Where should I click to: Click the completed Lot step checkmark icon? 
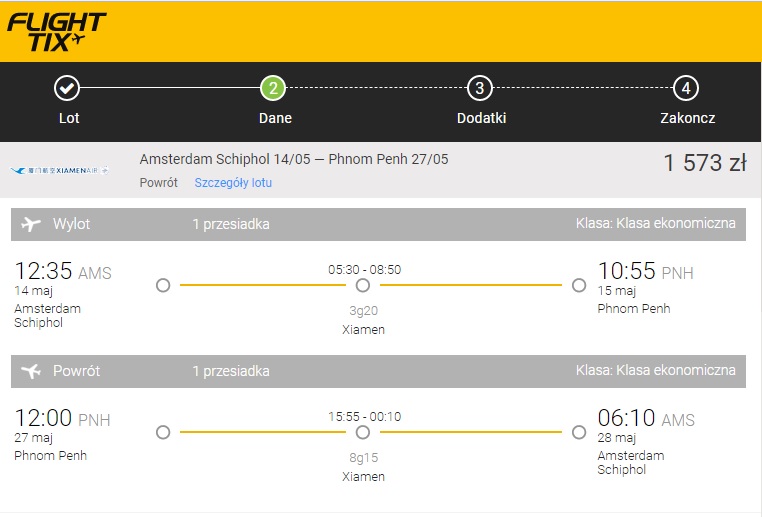pos(67,88)
